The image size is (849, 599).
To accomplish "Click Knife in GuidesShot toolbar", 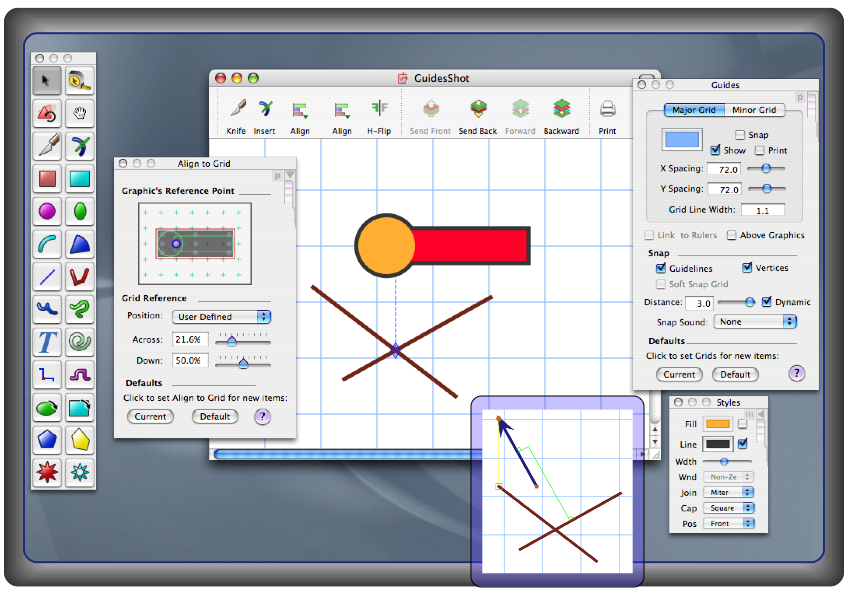I will point(237,116).
